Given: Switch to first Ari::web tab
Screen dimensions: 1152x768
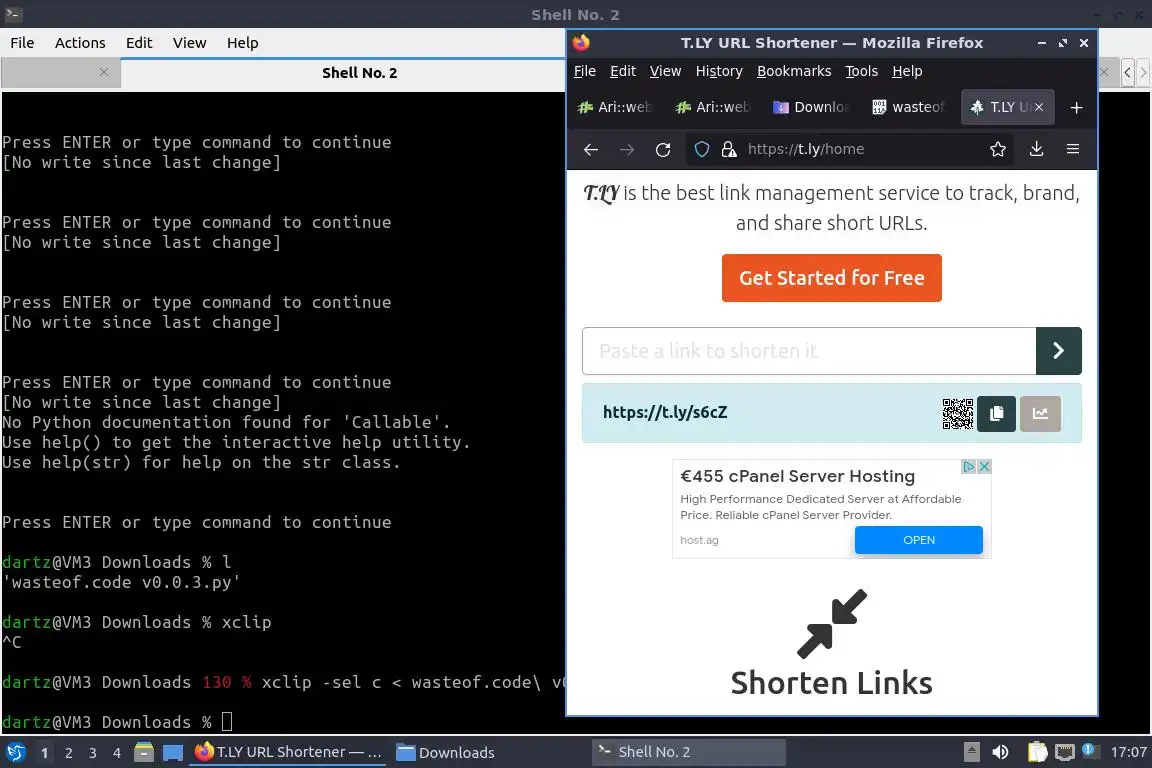Looking at the screenshot, I should pyautogui.click(x=615, y=107).
